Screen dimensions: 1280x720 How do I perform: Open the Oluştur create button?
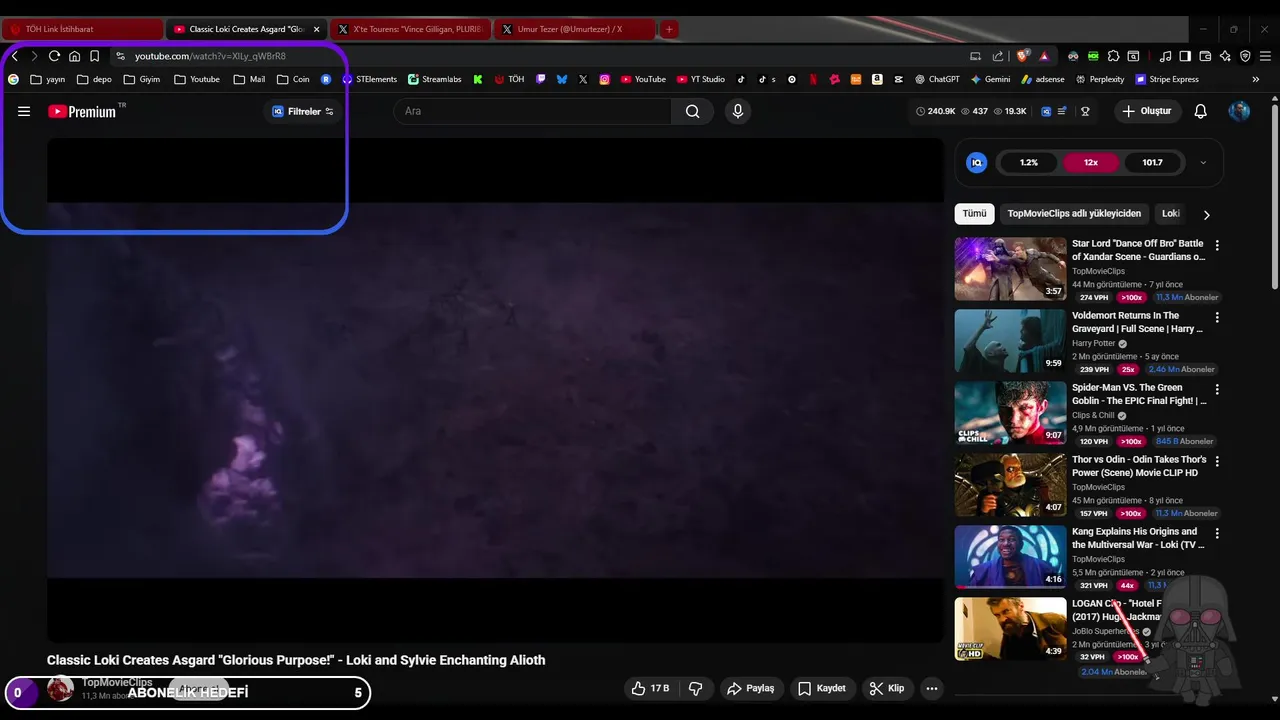tap(1147, 111)
